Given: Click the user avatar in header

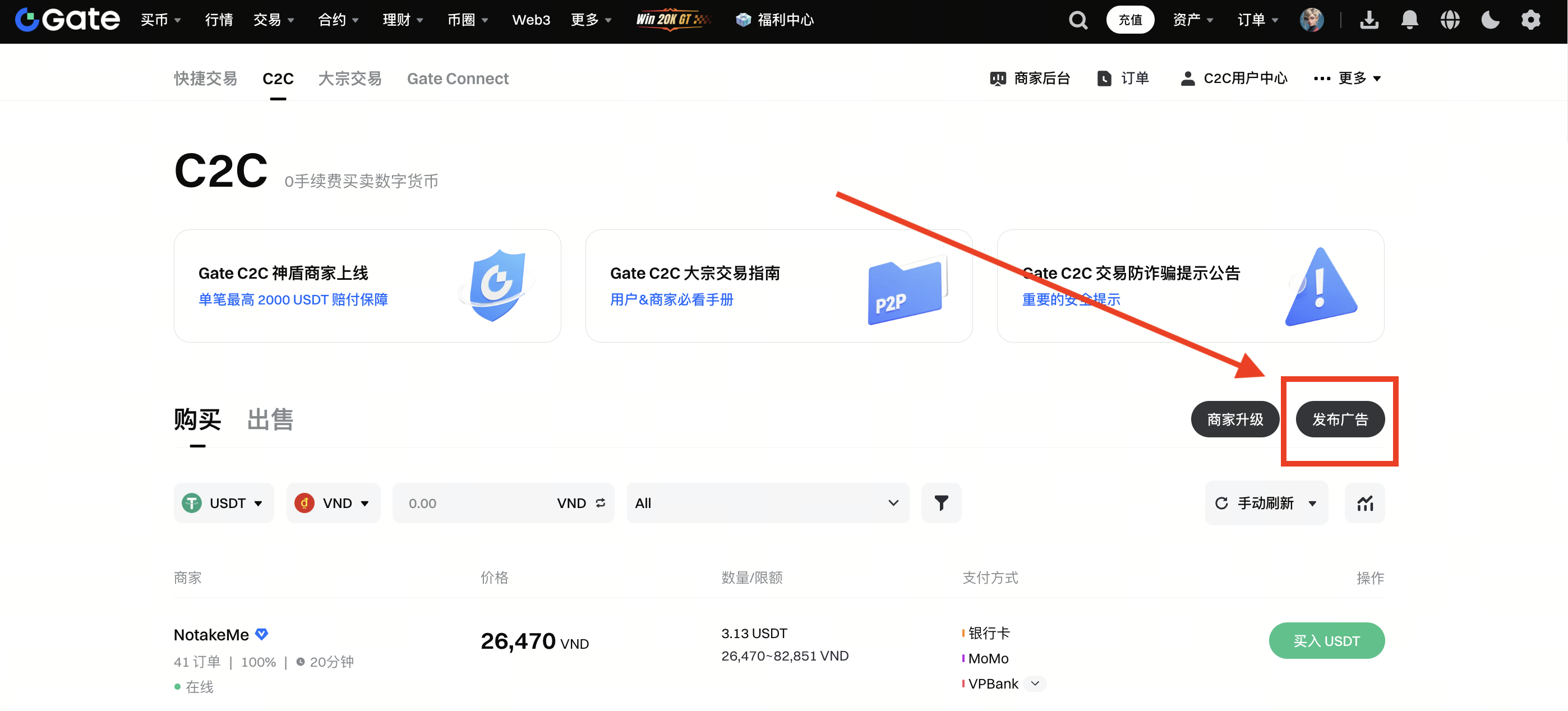Looking at the screenshot, I should tap(1311, 20).
